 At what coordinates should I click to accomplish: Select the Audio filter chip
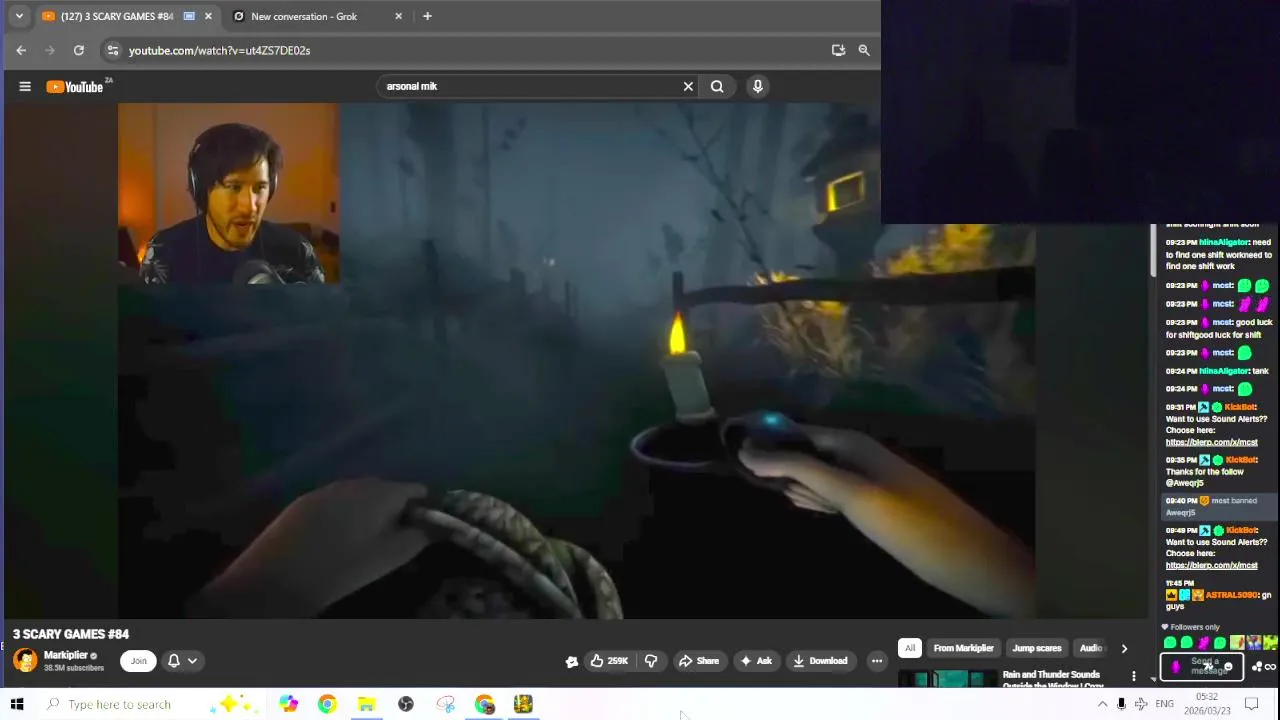point(1090,648)
